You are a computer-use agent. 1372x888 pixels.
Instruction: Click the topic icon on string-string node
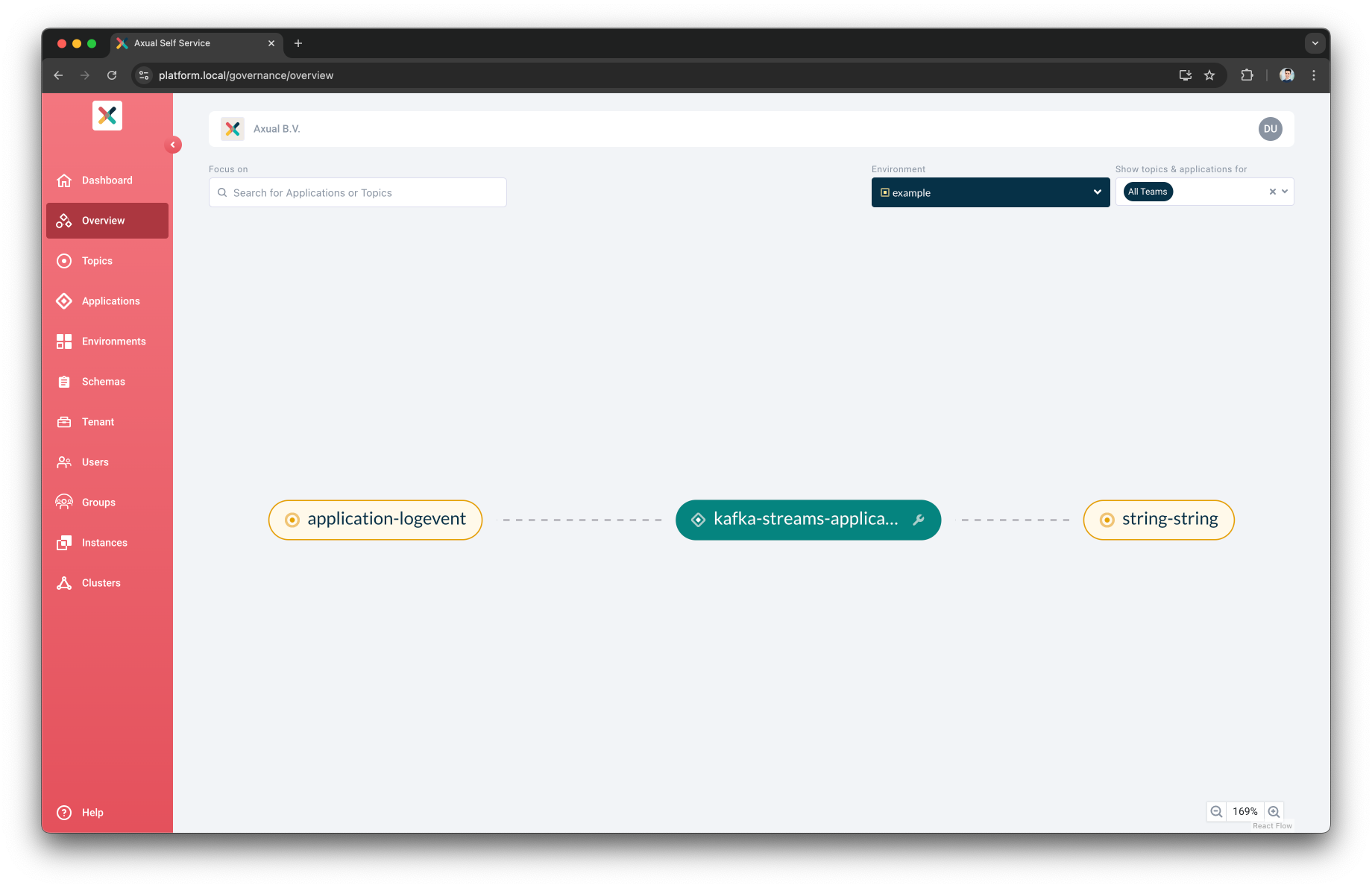[1107, 520]
